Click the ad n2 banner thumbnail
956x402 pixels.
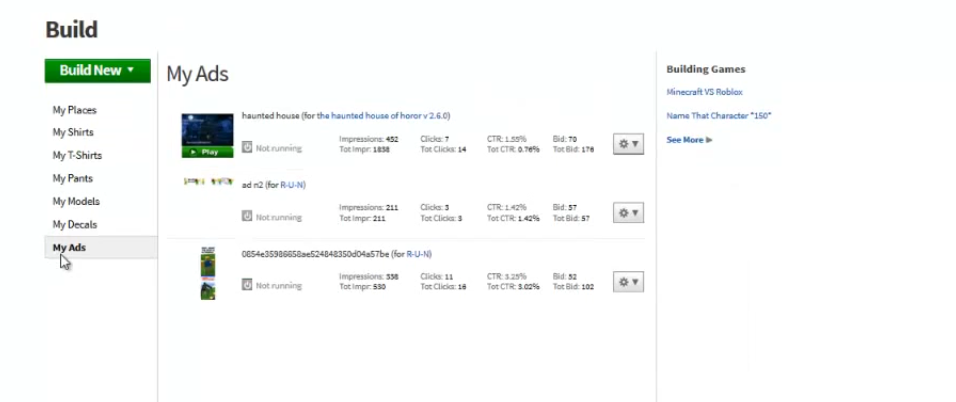tap(207, 183)
